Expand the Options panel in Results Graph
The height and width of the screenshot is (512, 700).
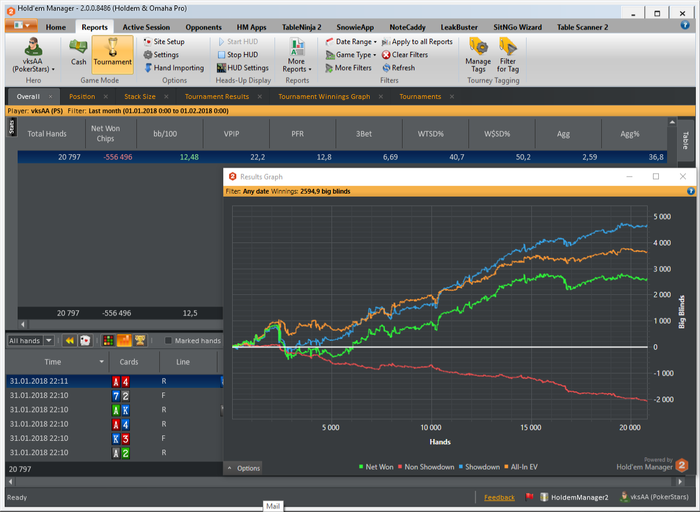[243, 468]
